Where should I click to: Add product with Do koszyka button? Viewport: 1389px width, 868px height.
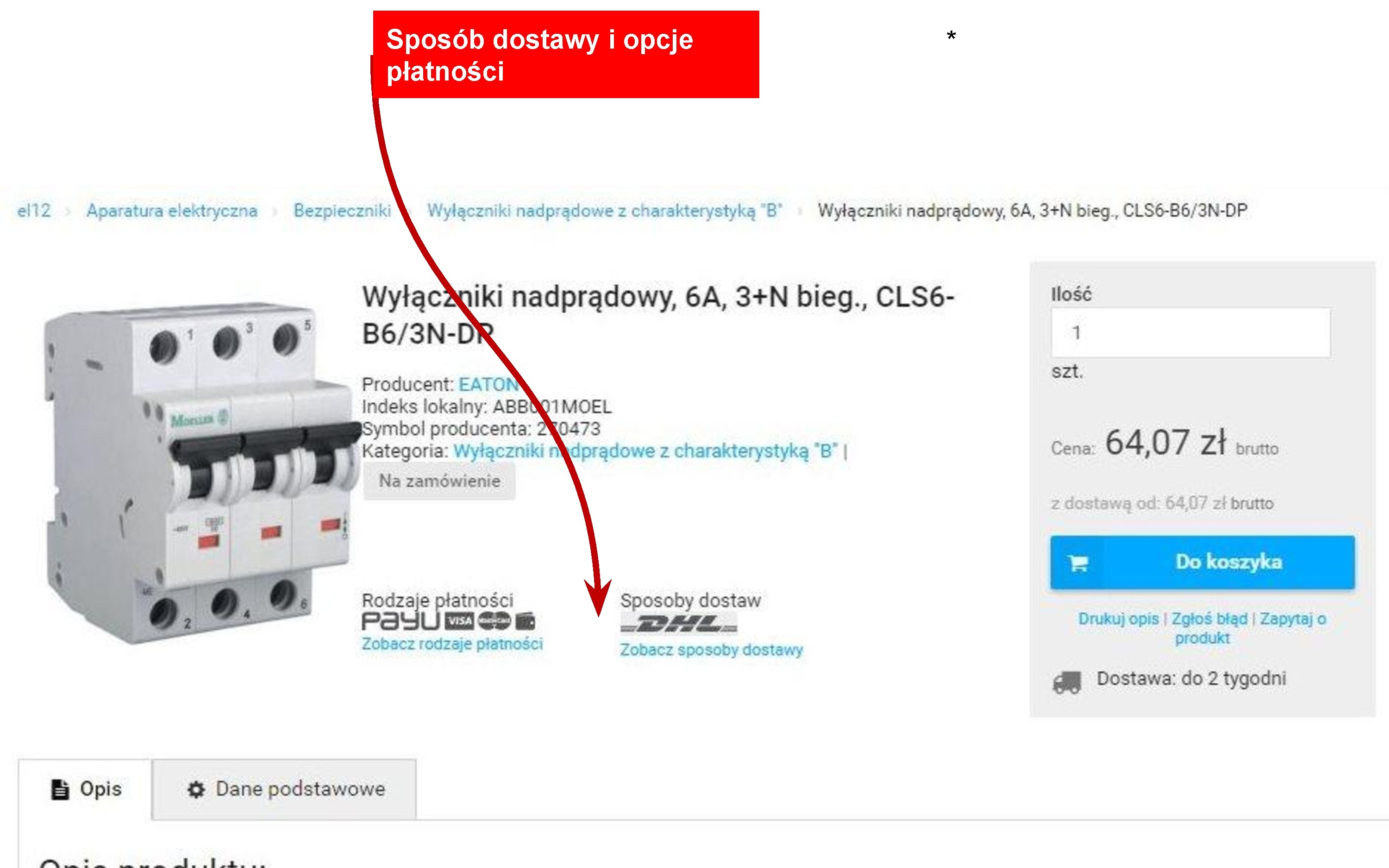tap(1202, 562)
